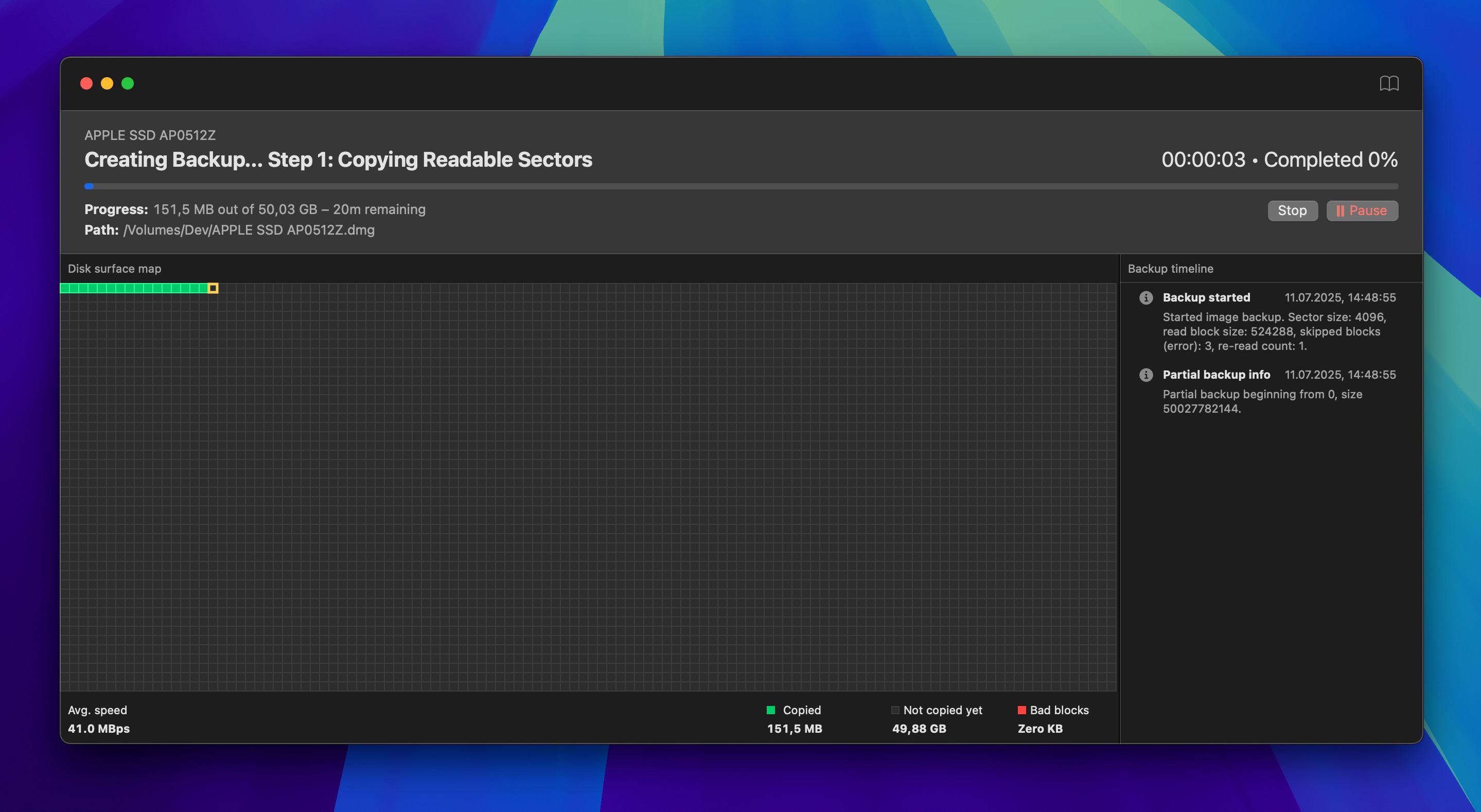
Task: Click the green Copied legend square
Action: coord(770,710)
